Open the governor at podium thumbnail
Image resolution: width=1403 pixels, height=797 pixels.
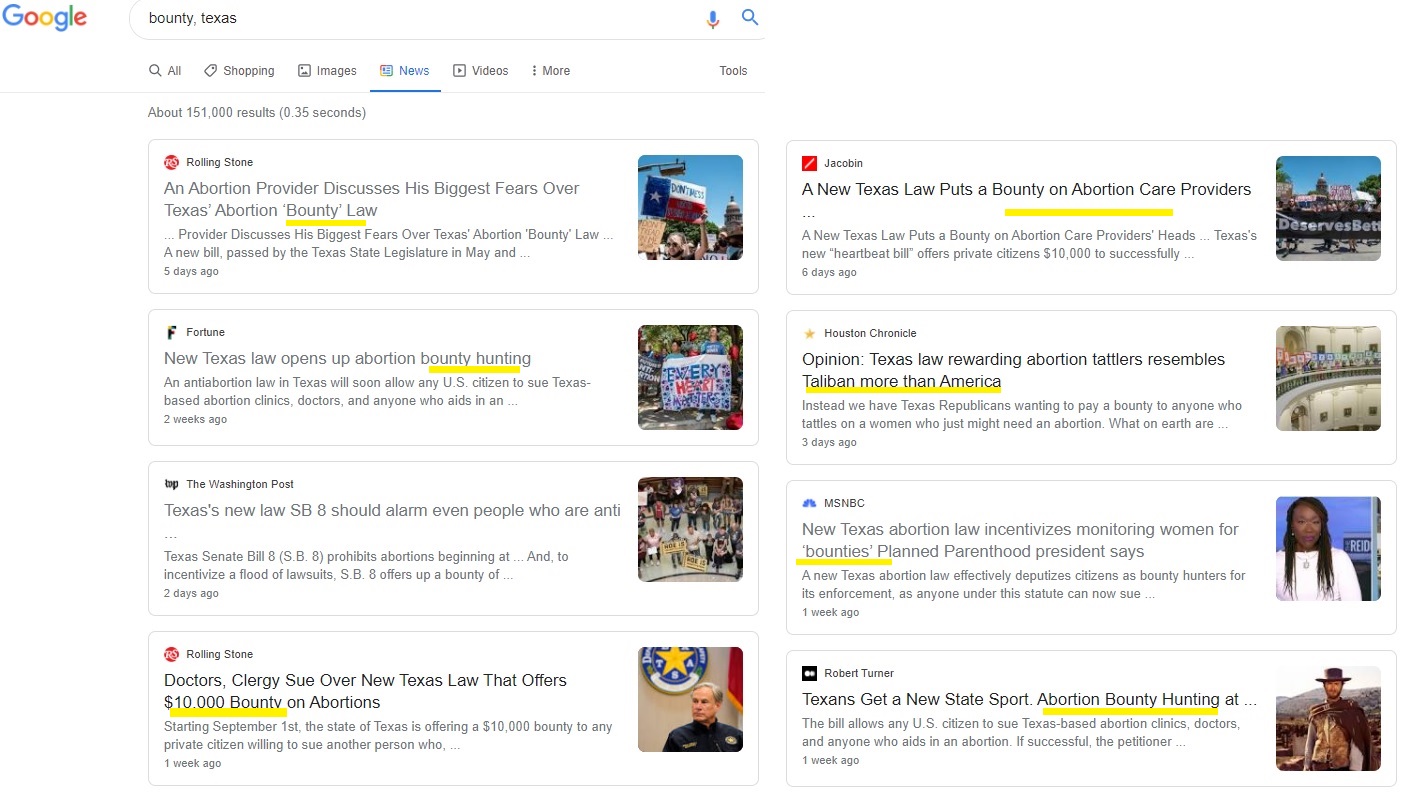pos(690,699)
